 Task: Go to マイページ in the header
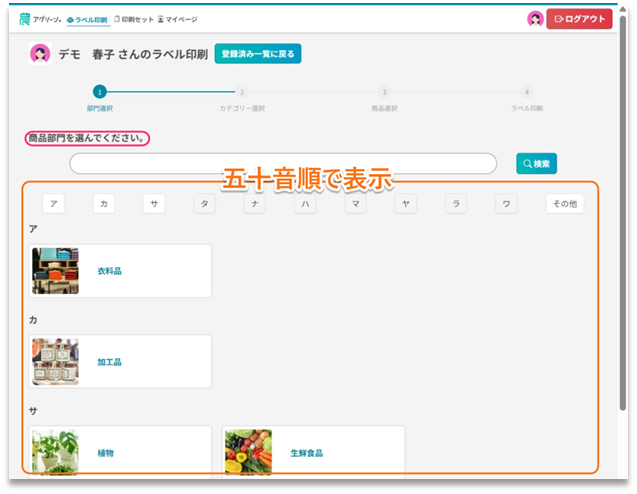point(178,19)
